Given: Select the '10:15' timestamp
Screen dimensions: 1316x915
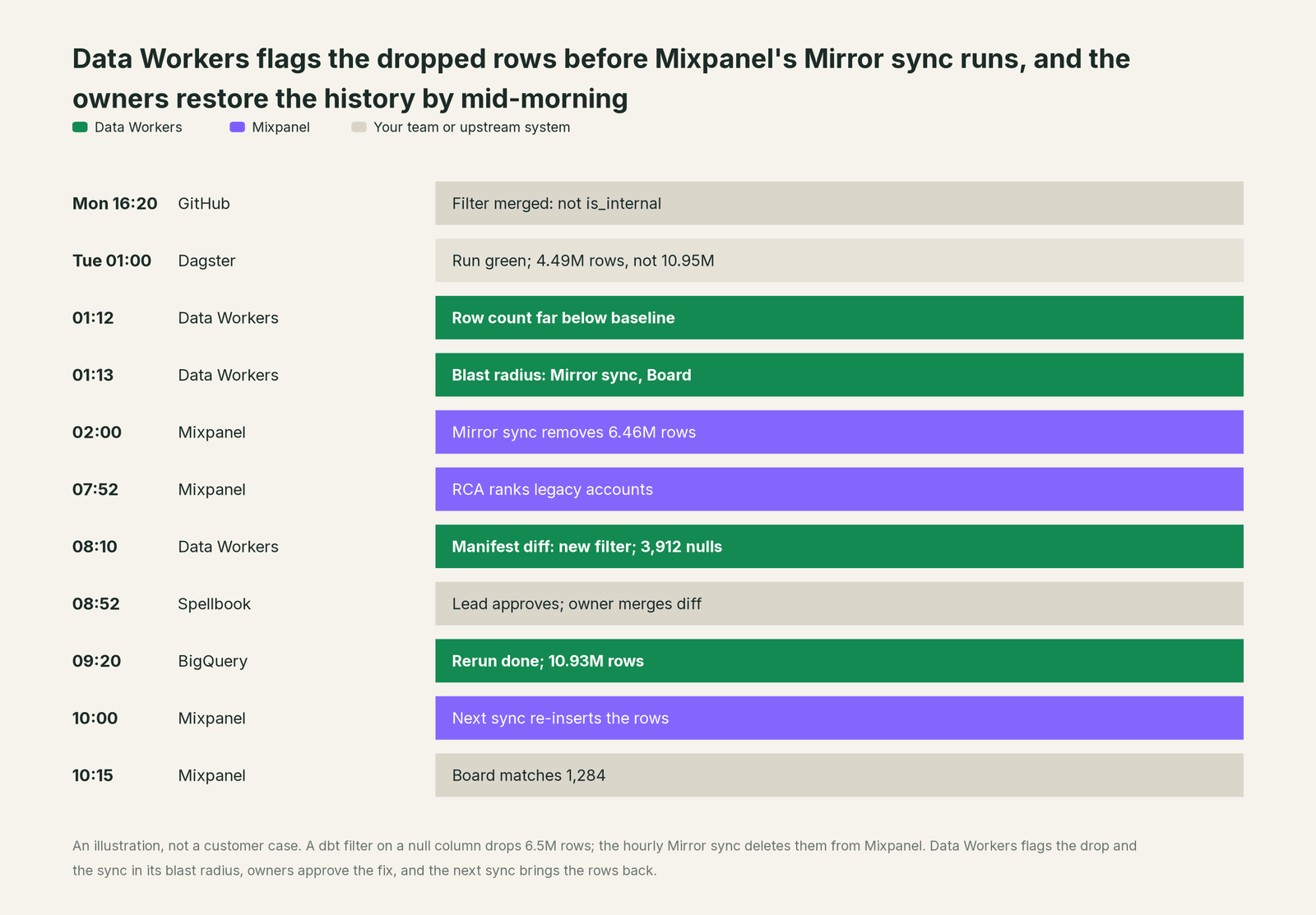Looking at the screenshot, I should tap(93, 775).
